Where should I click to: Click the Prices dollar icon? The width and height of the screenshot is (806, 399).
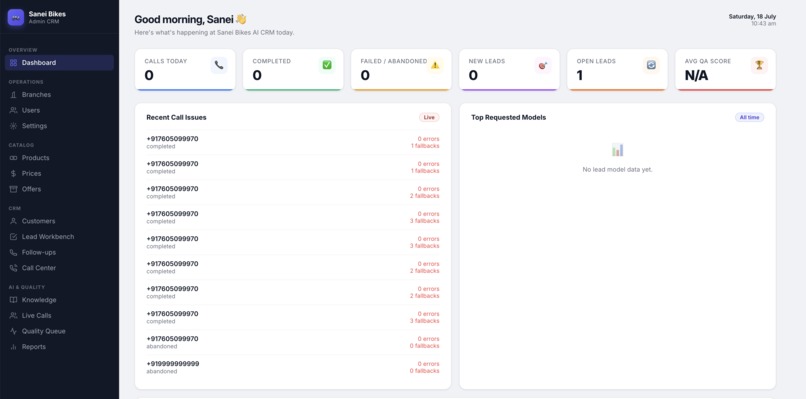(13, 174)
